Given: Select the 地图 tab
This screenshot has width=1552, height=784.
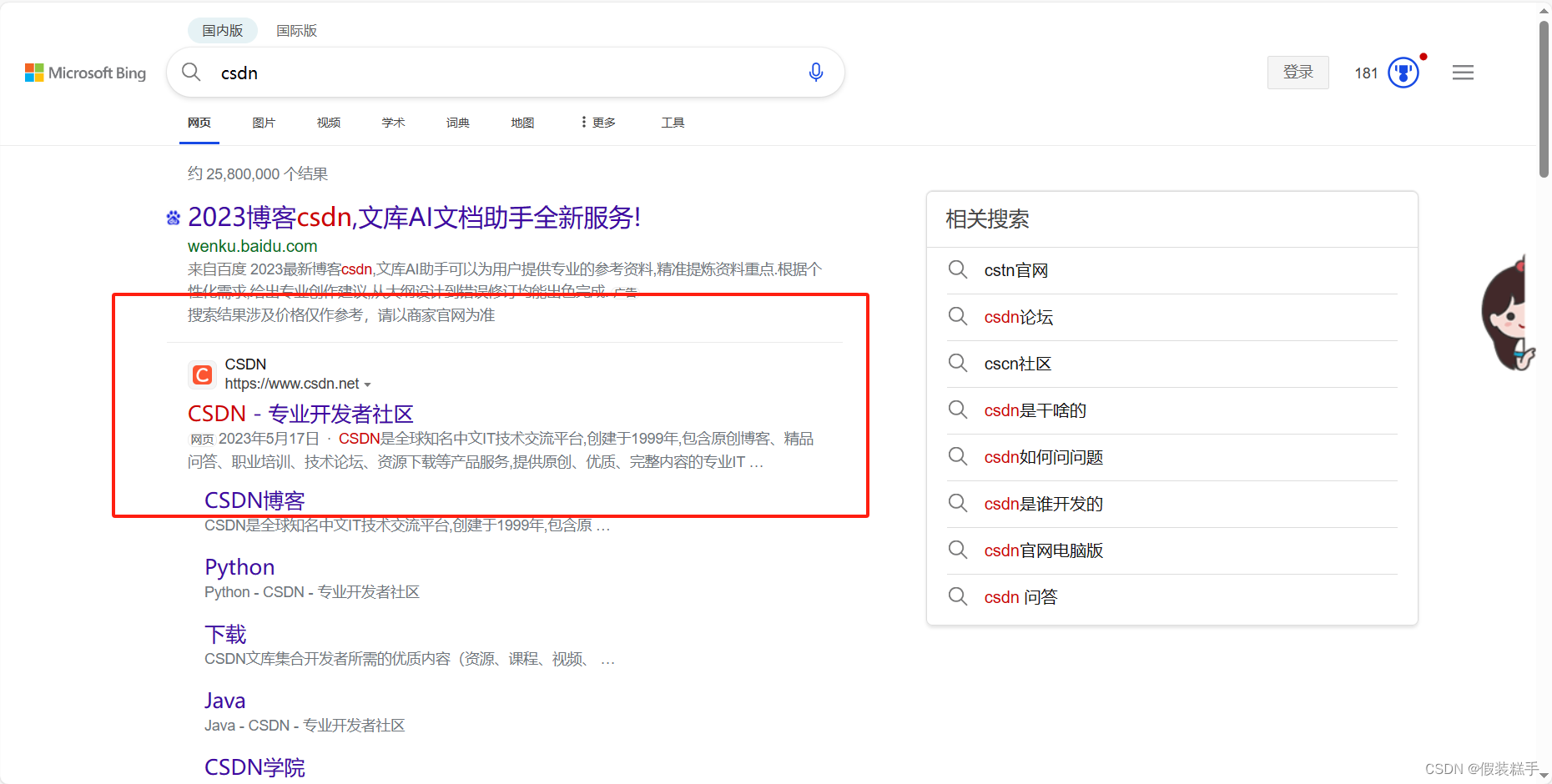Looking at the screenshot, I should [x=522, y=123].
